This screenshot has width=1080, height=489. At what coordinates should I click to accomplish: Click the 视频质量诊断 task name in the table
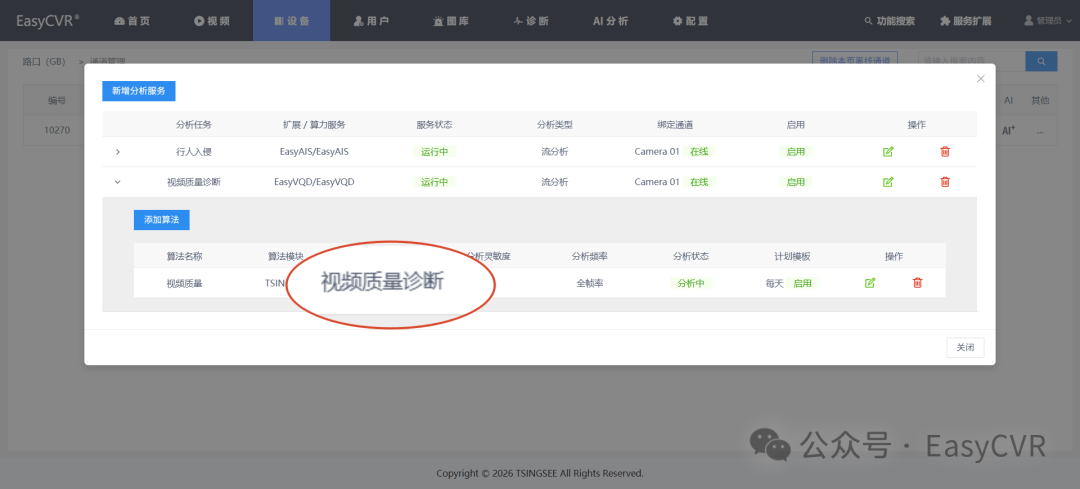coord(194,182)
